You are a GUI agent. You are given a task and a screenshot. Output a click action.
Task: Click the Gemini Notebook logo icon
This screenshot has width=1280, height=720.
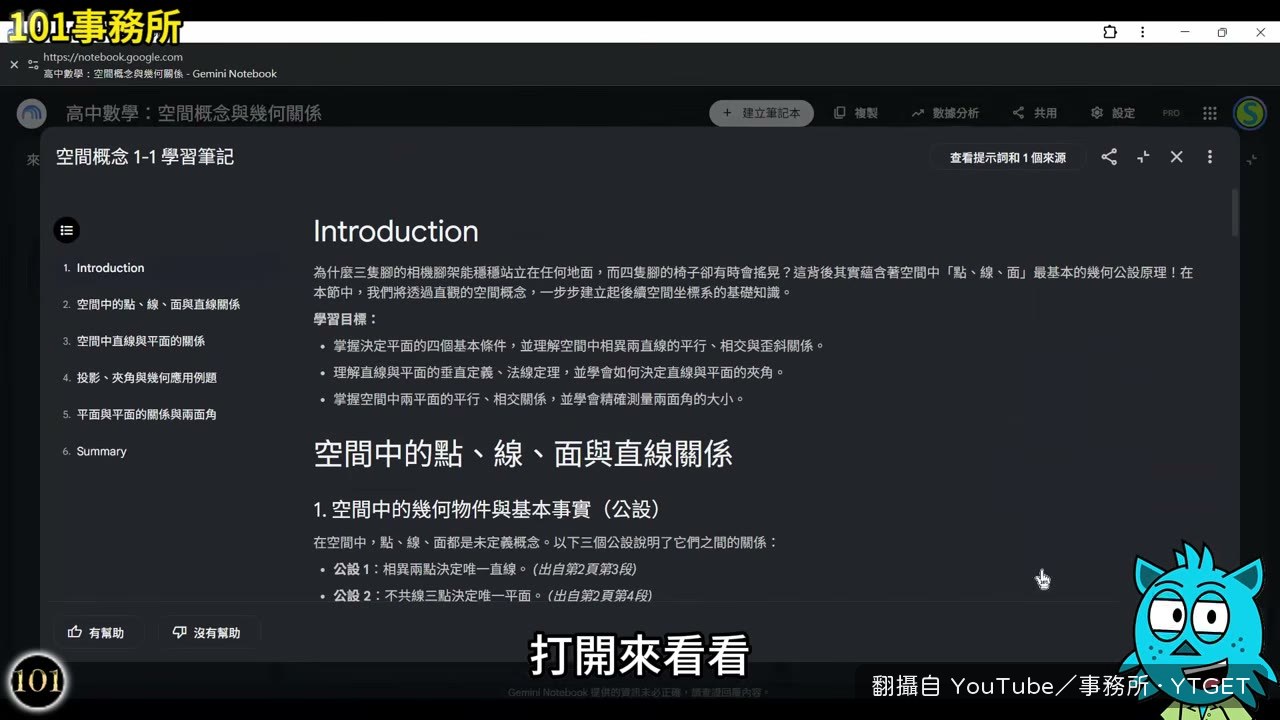click(x=32, y=113)
